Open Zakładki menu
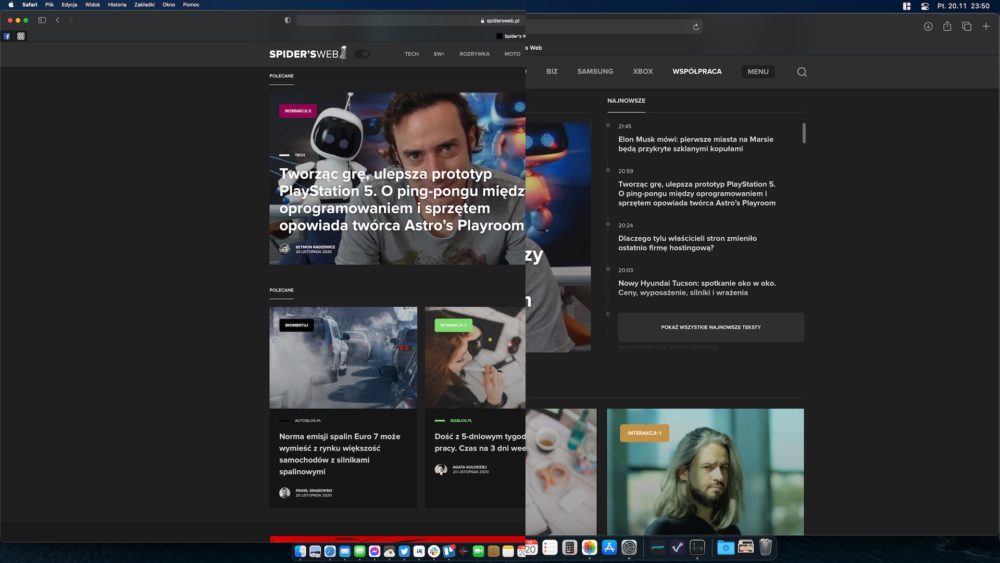This screenshot has height=563, width=1000. pyautogui.click(x=144, y=4)
